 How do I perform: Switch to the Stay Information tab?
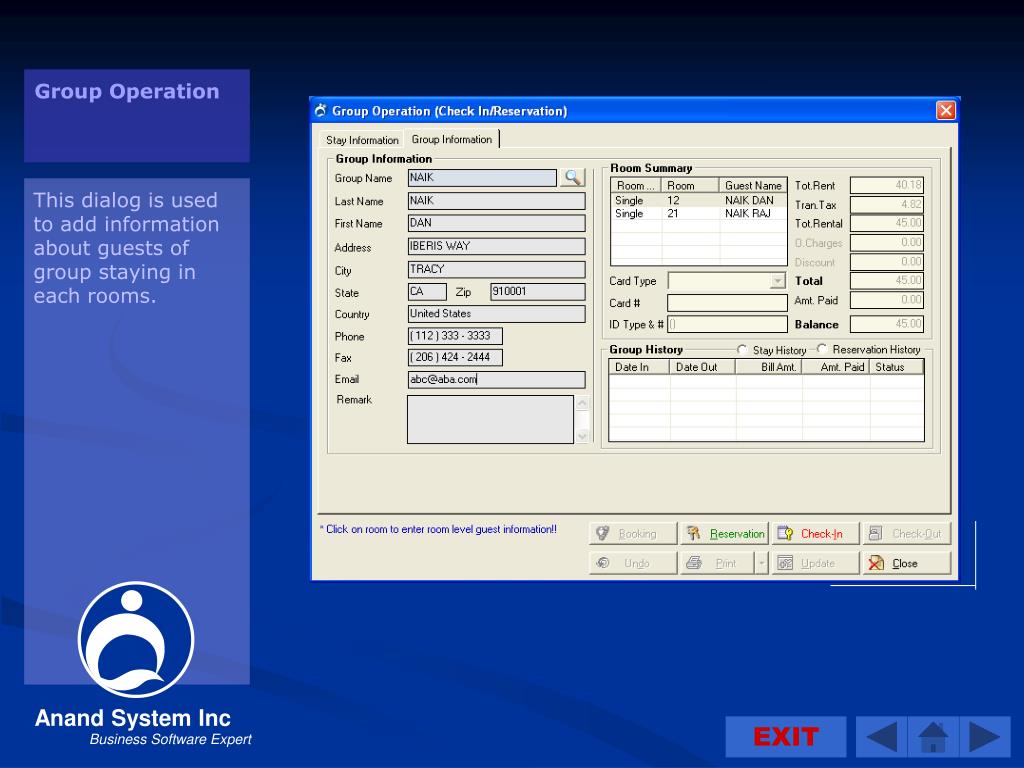pyautogui.click(x=362, y=140)
